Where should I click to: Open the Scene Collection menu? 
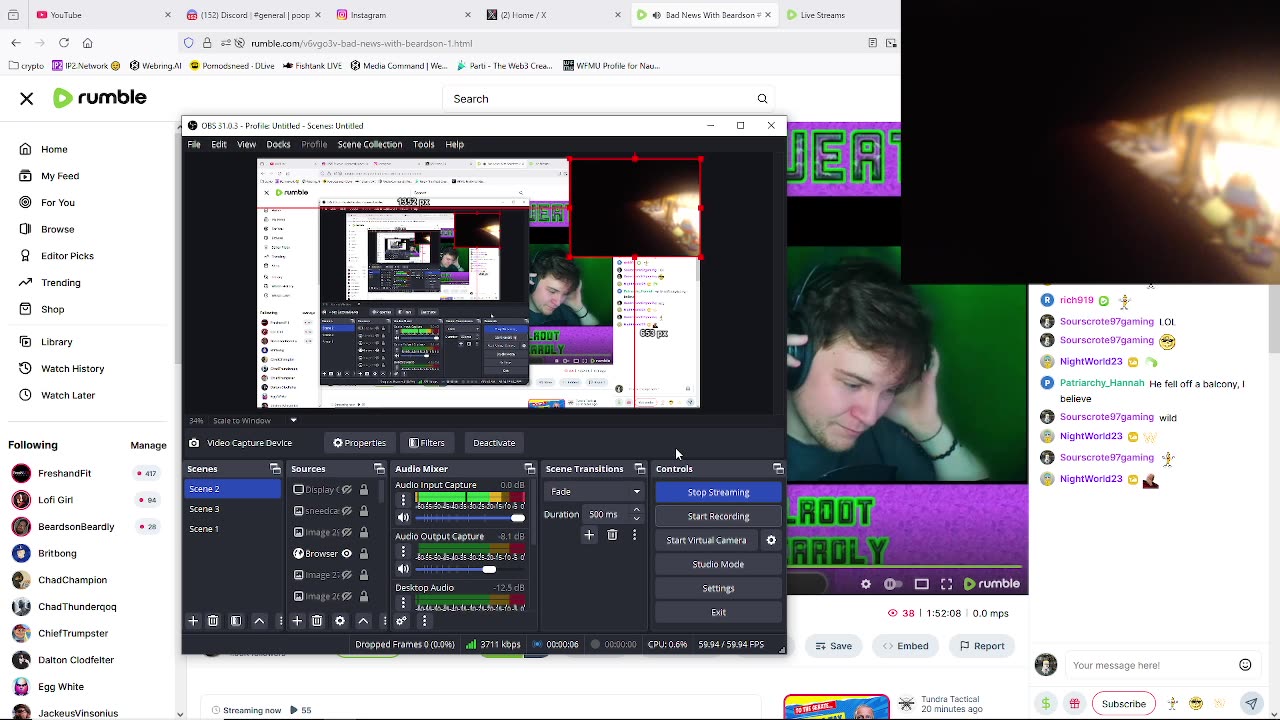click(x=370, y=144)
